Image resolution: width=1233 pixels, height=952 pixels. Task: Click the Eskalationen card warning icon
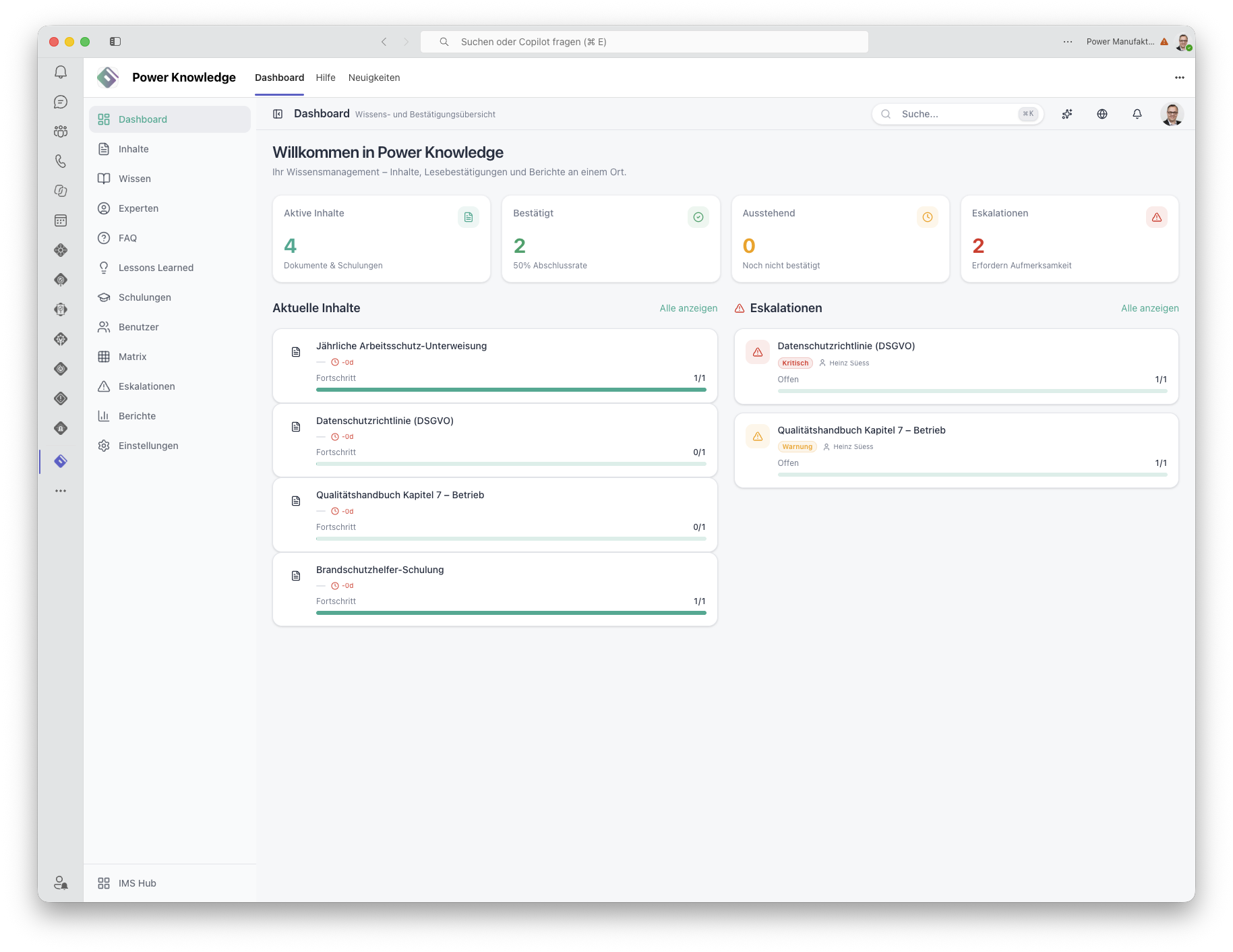click(x=1157, y=217)
